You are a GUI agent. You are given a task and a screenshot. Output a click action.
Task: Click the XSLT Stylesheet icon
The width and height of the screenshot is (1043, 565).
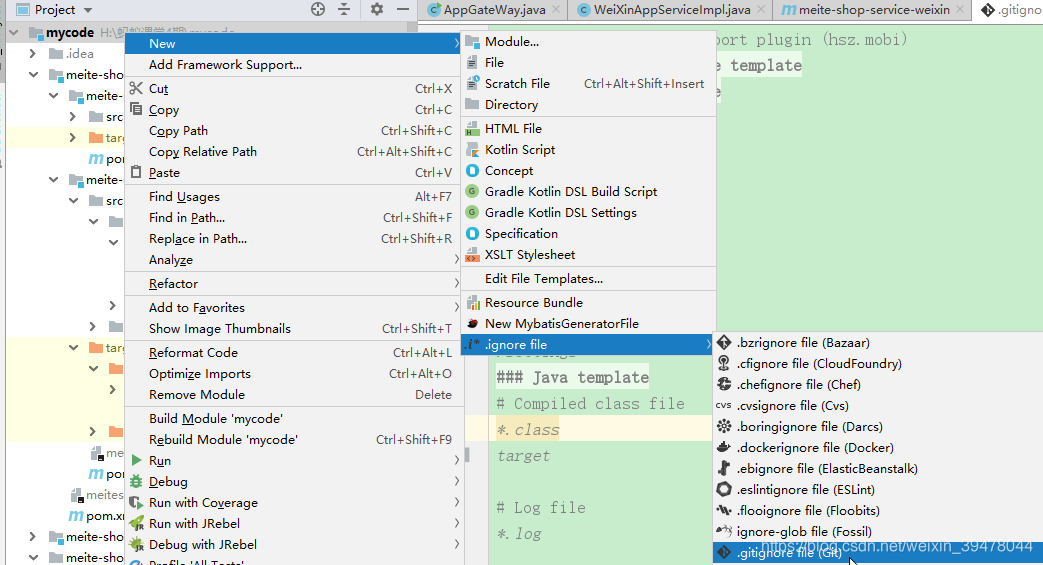point(472,254)
